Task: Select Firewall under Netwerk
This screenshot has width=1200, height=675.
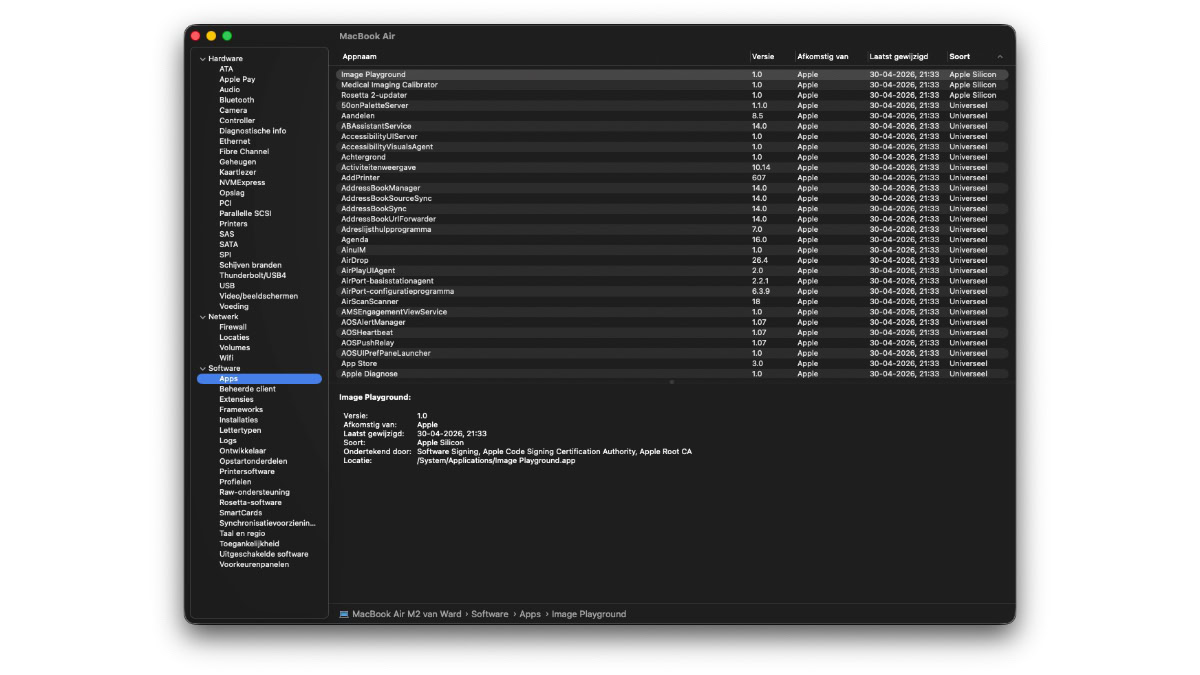Action: (x=233, y=327)
